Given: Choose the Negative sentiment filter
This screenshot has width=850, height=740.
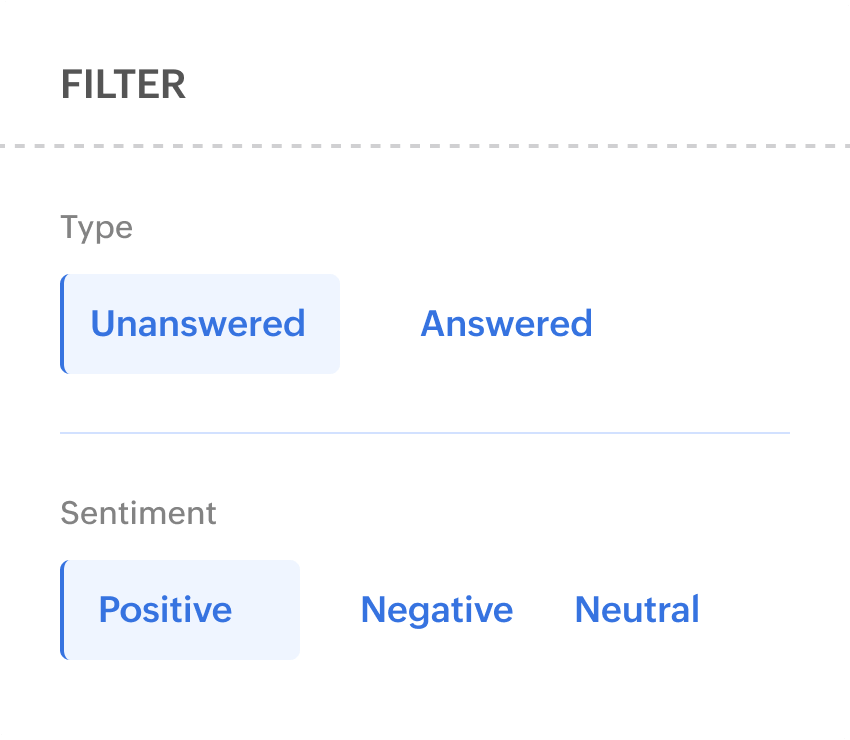Looking at the screenshot, I should click(436, 610).
